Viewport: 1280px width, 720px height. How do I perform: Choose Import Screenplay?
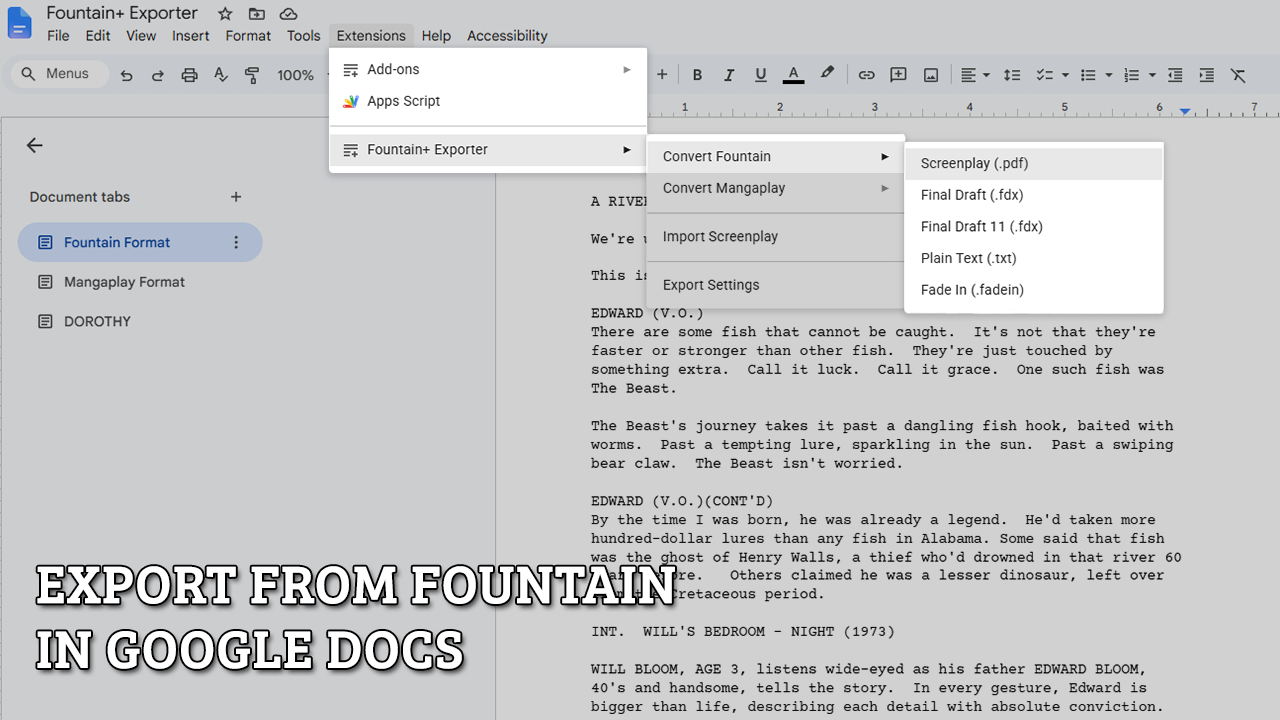pos(776,237)
